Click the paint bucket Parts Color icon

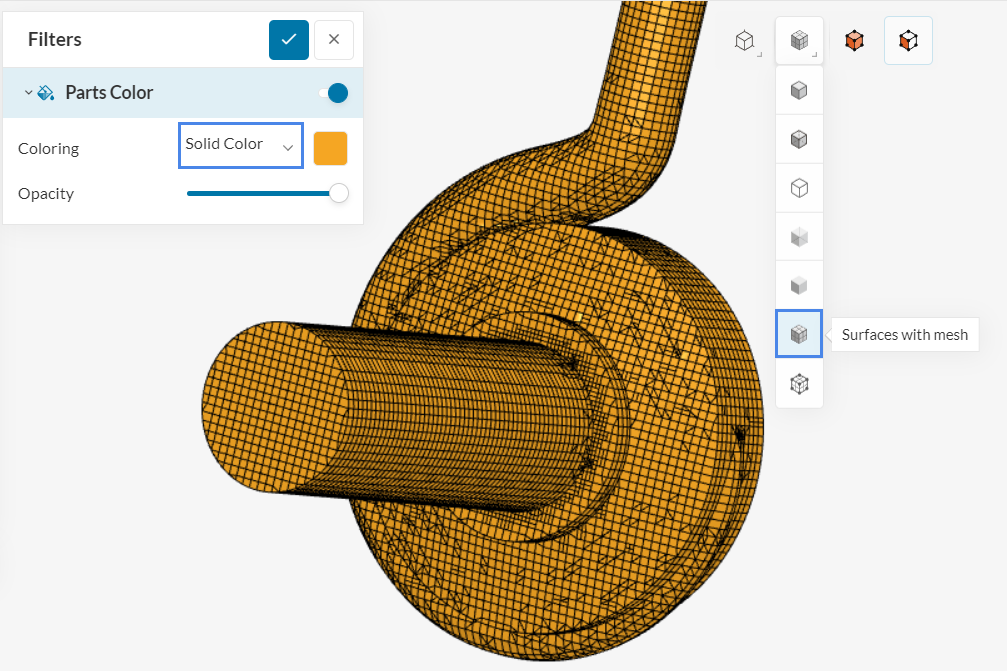coord(46,93)
